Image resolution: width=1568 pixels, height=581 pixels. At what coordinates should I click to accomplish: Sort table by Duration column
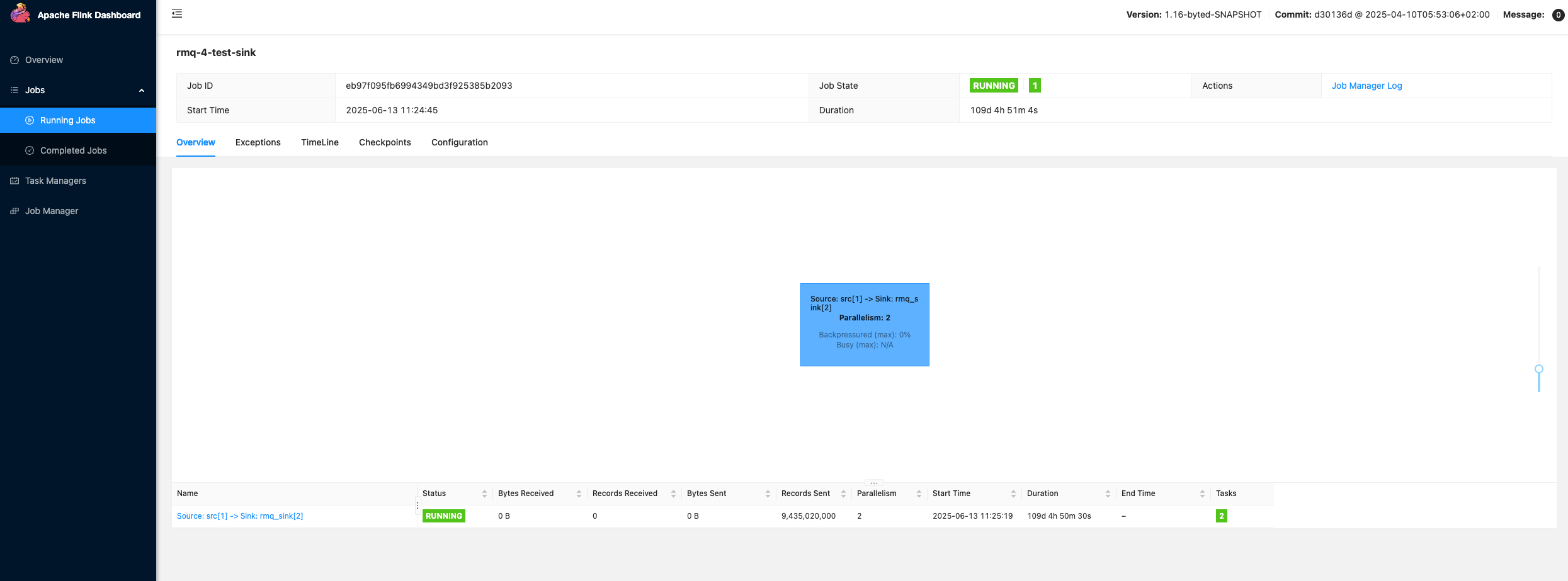point(1108,494)
